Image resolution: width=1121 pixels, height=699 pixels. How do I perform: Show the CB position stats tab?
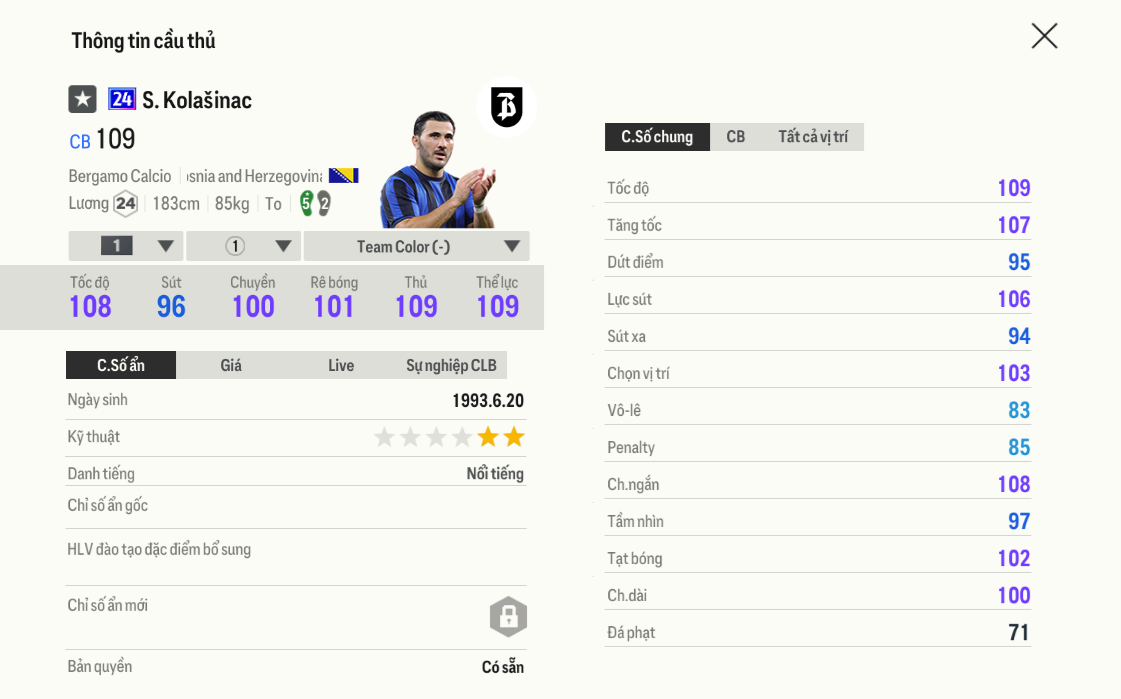(x=736, y=137)
